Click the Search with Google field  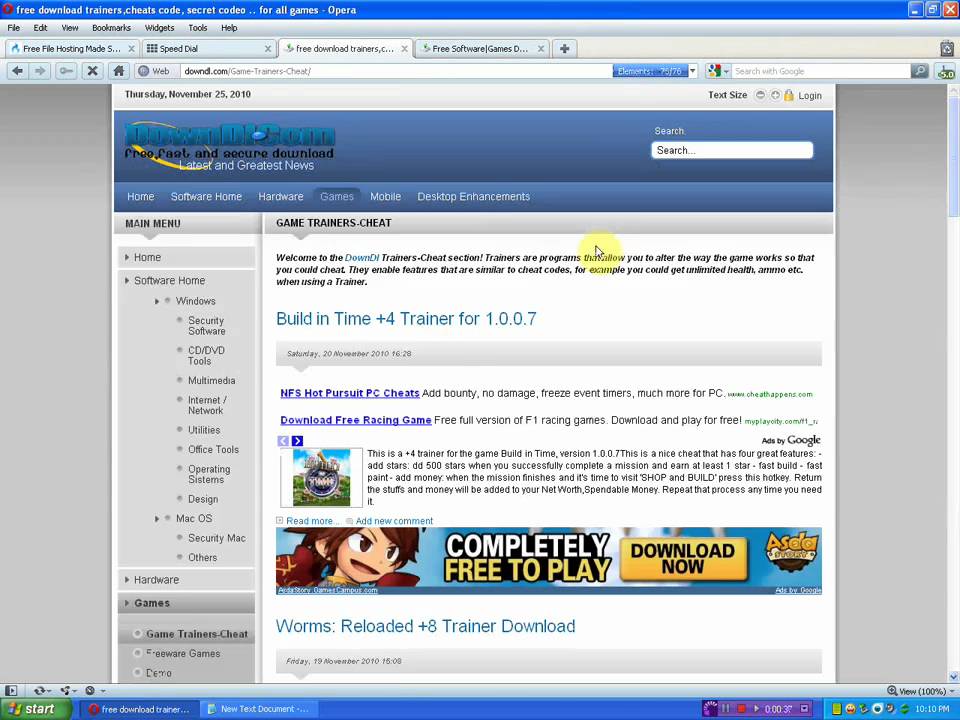[x=821, y=72]
